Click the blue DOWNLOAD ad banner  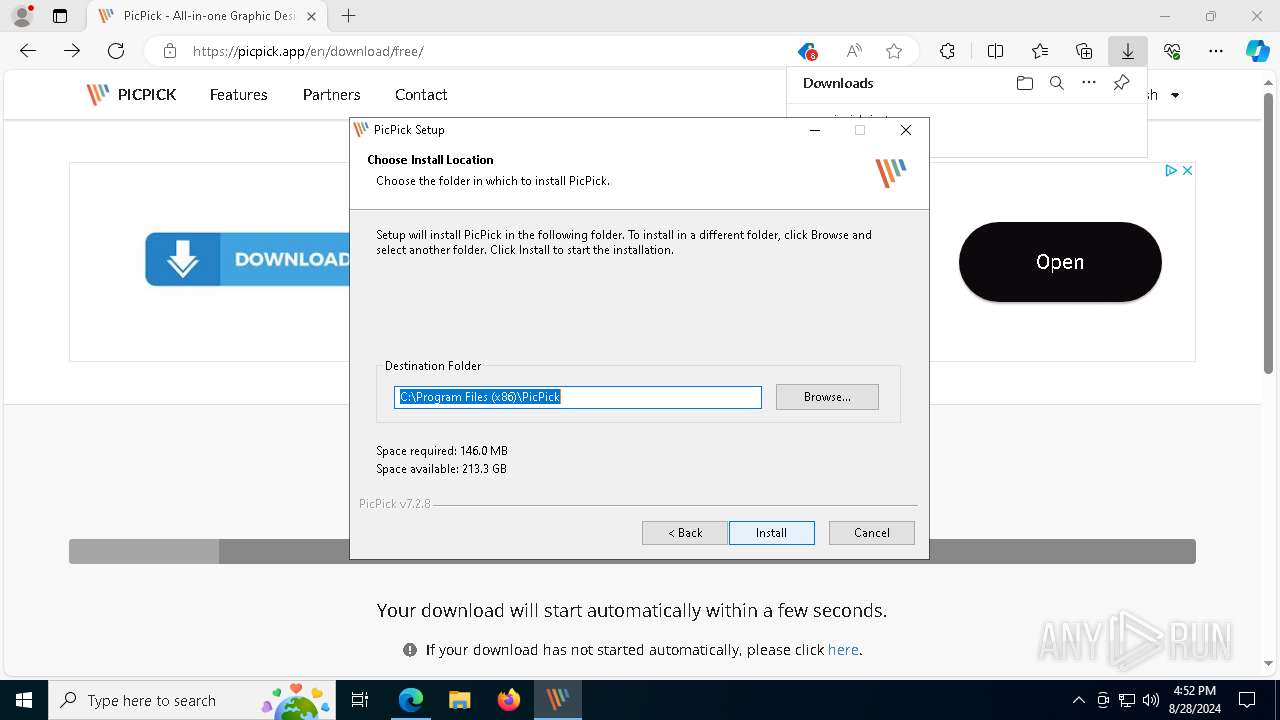pyautogui.click(x=248, y=259)
